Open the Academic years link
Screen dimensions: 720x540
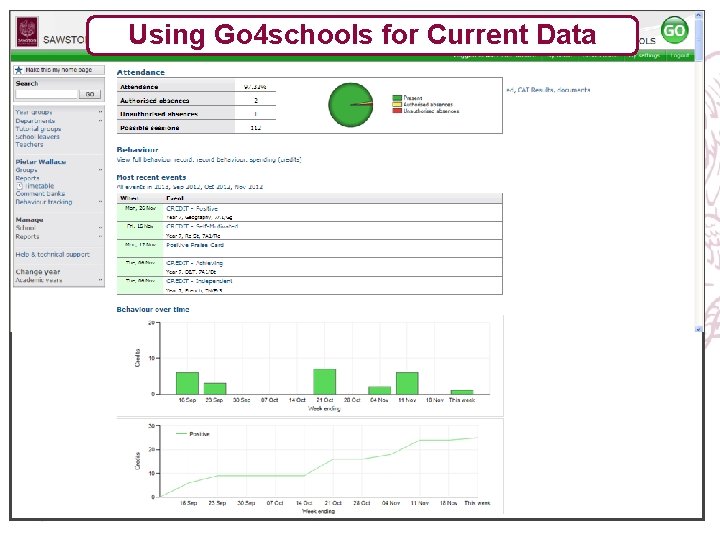click(x=39, y=280)
